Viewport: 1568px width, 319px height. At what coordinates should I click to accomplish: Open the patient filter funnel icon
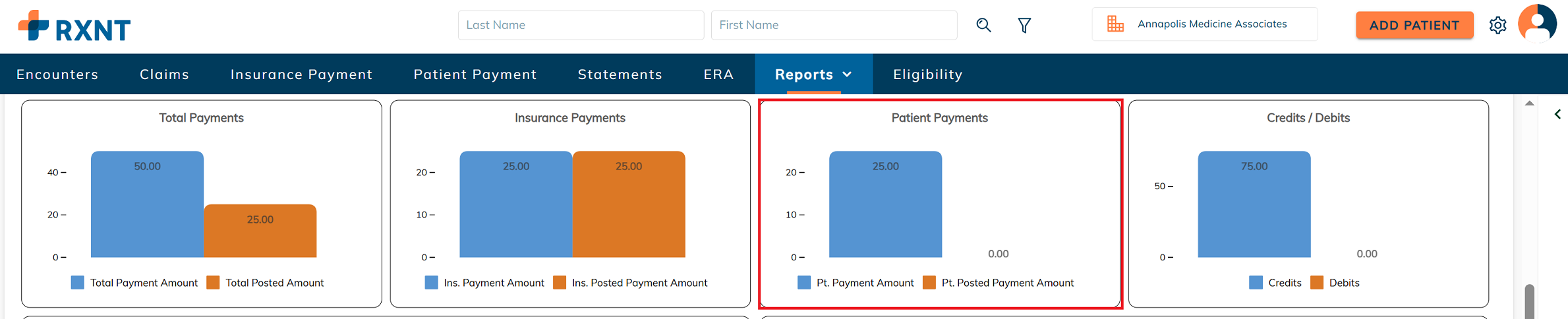(1024, 25)
